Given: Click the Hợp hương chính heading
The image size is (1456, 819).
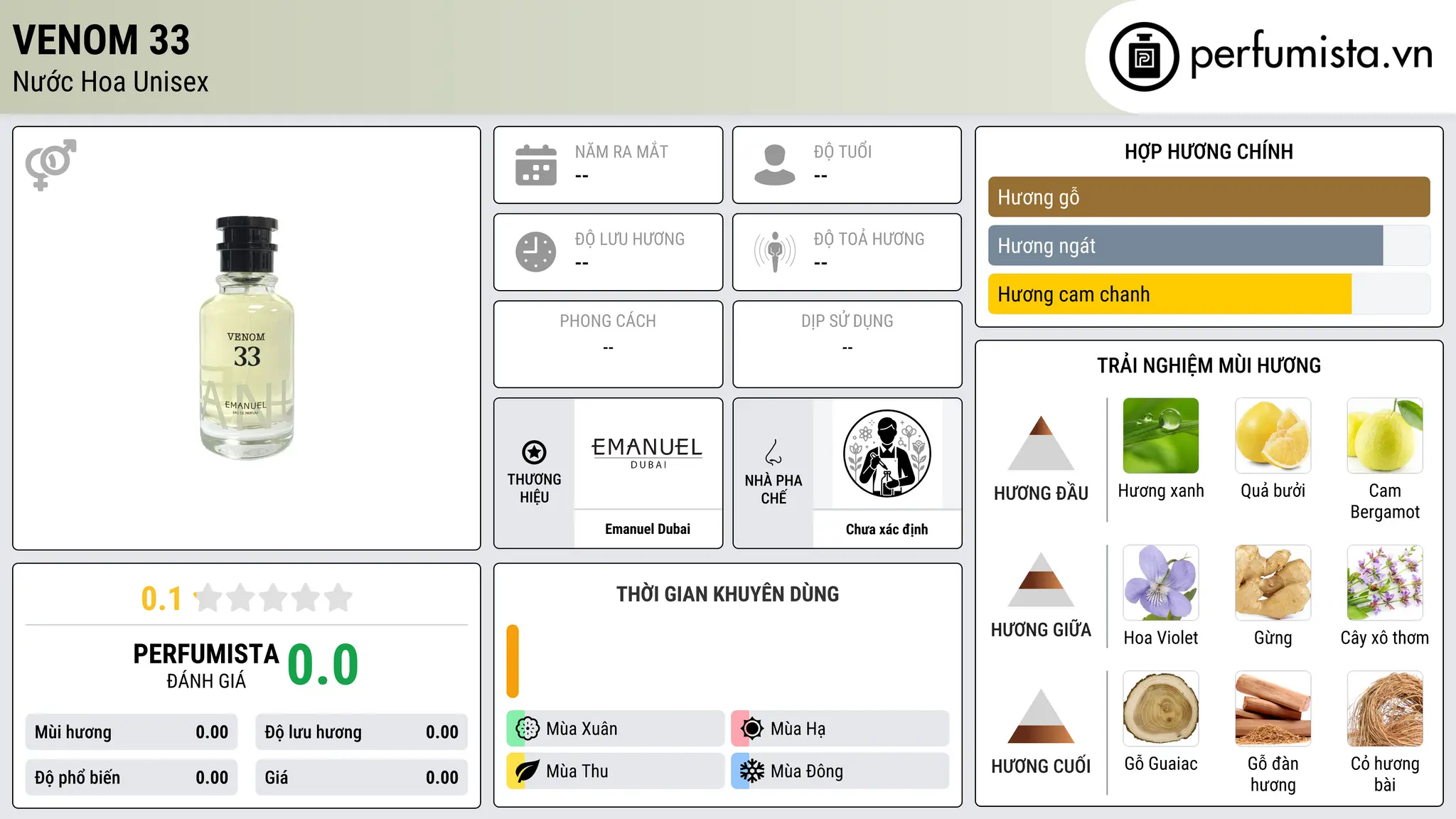Looking at the screenshot, I should coord(1209,151).
